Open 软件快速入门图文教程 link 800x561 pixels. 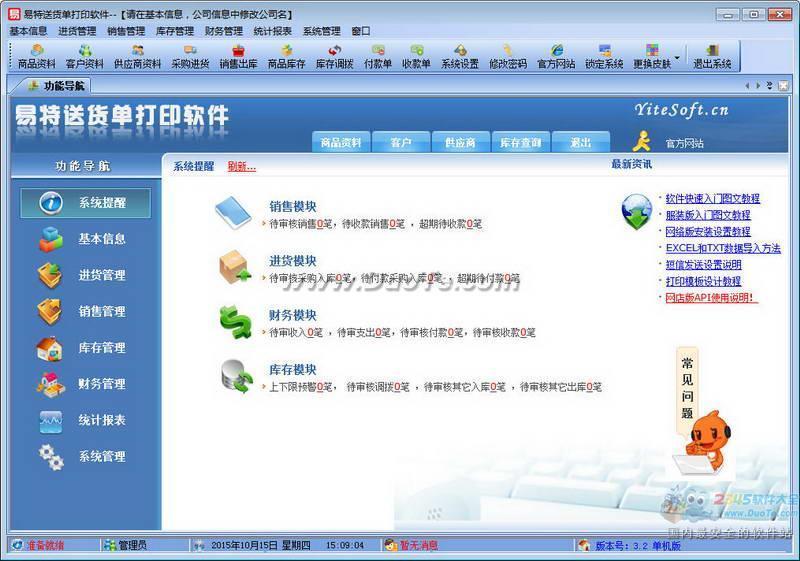[x=712, y=198]
